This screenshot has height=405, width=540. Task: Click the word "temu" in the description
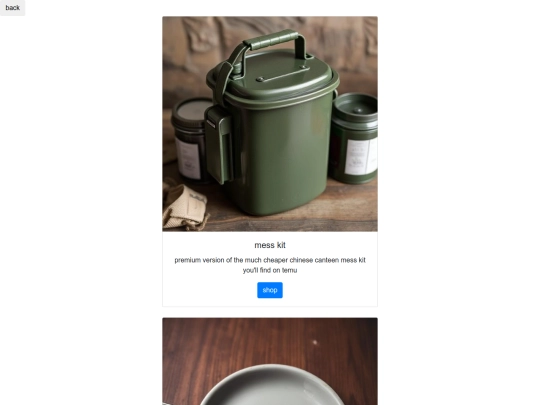tap(289, 270)
